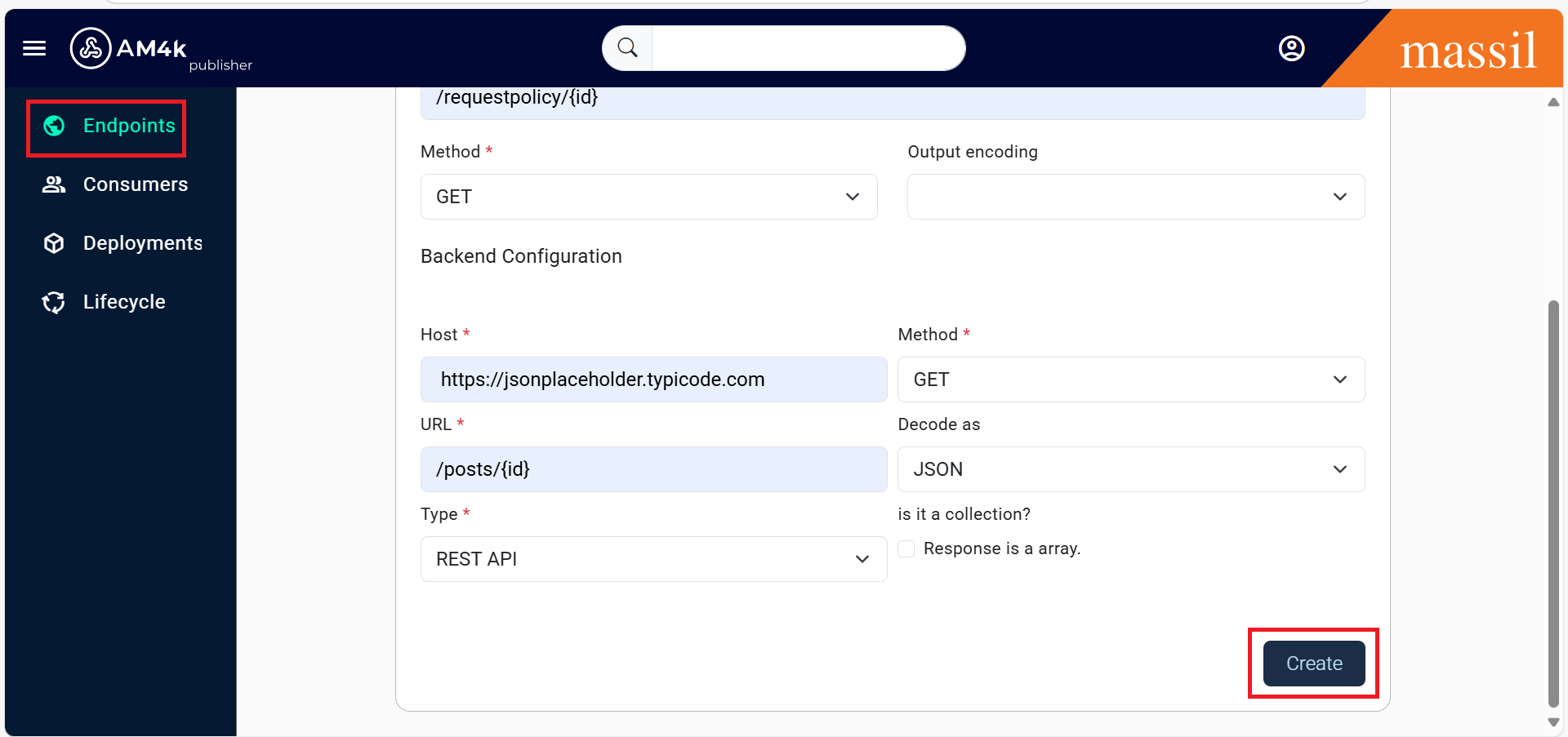The width and height of the screenshot is (1568, 737).
Task: Click the vertical scrollbar thumb
Action: click(1553, 502)
